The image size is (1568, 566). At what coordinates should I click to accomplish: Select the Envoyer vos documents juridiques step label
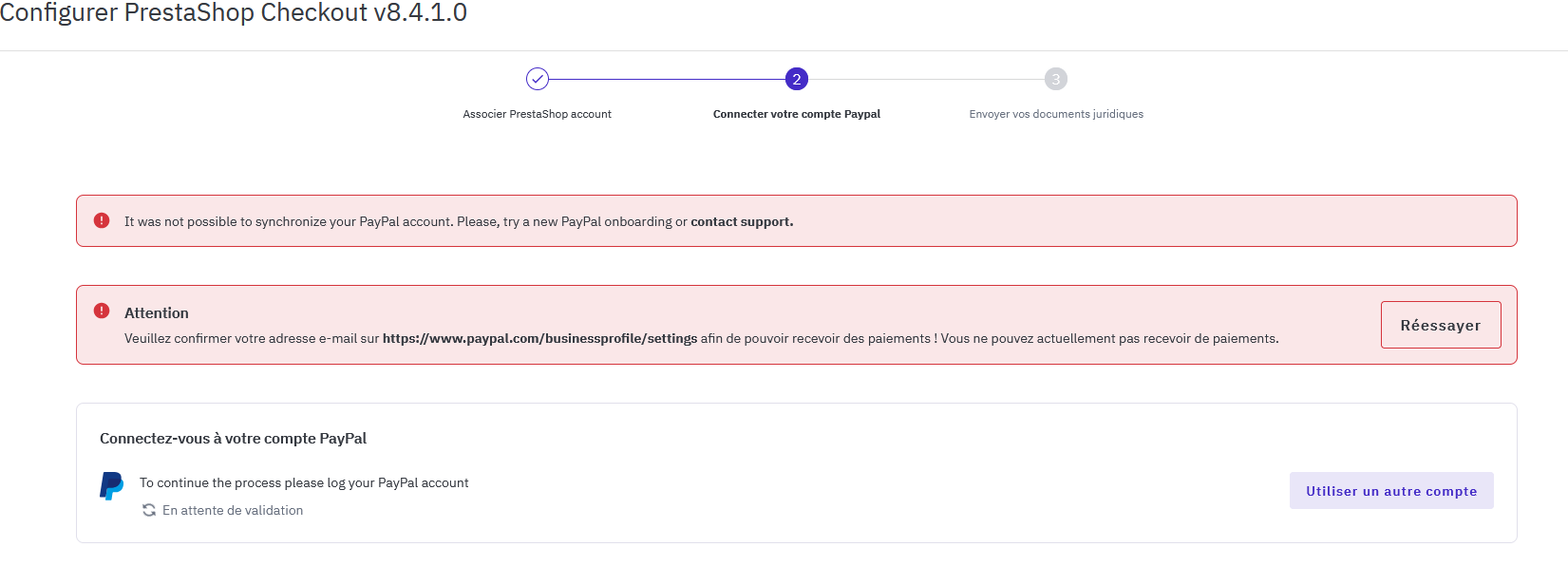(x=1056, y=114)
